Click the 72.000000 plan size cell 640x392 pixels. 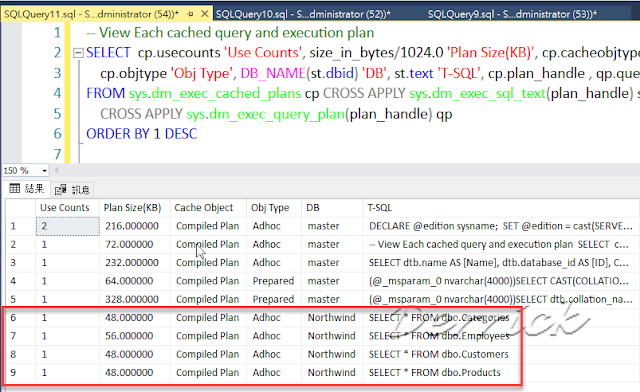[x=135, y=245]
